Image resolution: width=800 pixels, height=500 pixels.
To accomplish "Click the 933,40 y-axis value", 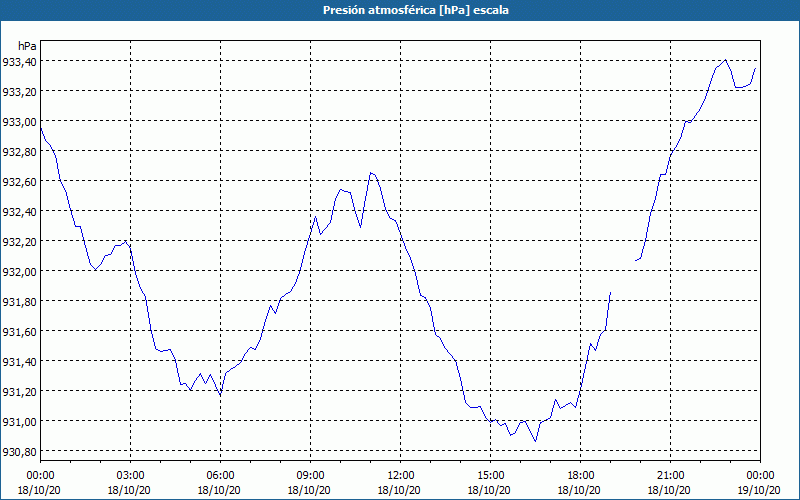I will 19,62.
